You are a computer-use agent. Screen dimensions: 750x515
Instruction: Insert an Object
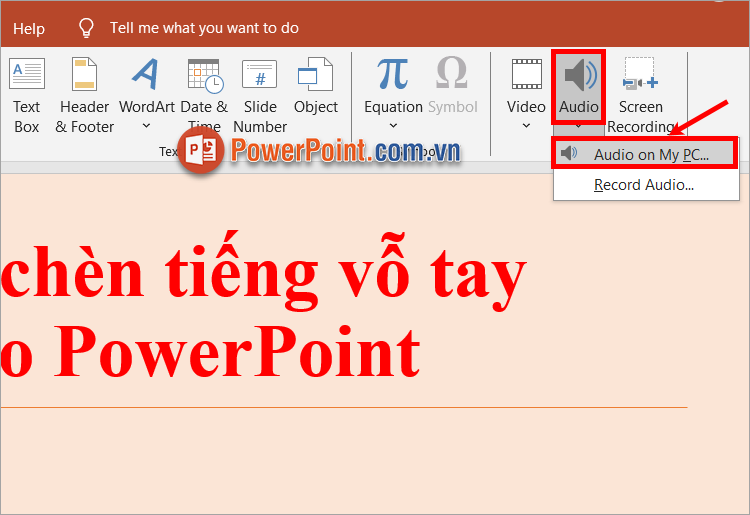click(x=316, y=86)
